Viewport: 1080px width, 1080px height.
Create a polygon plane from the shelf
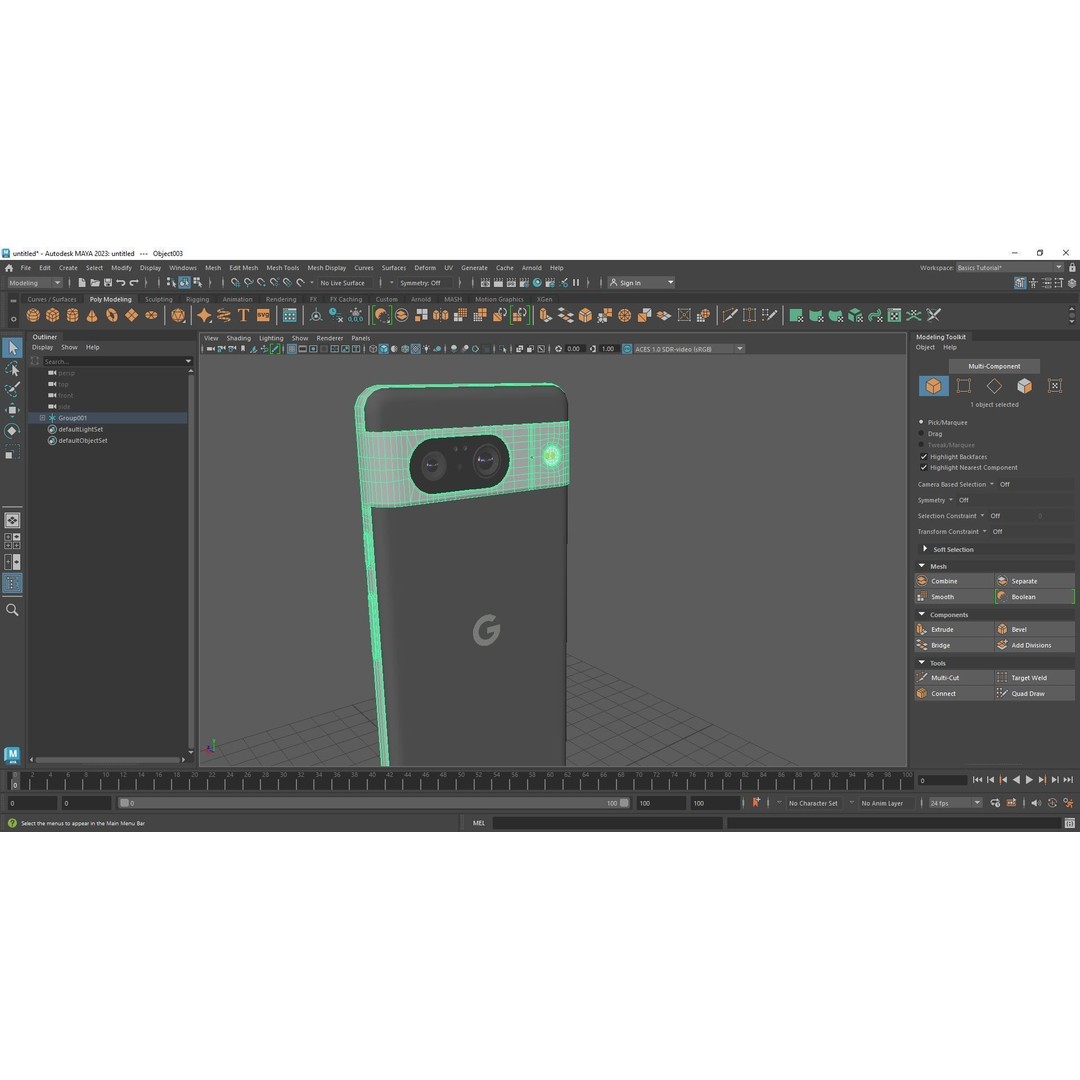pos(131,315)
